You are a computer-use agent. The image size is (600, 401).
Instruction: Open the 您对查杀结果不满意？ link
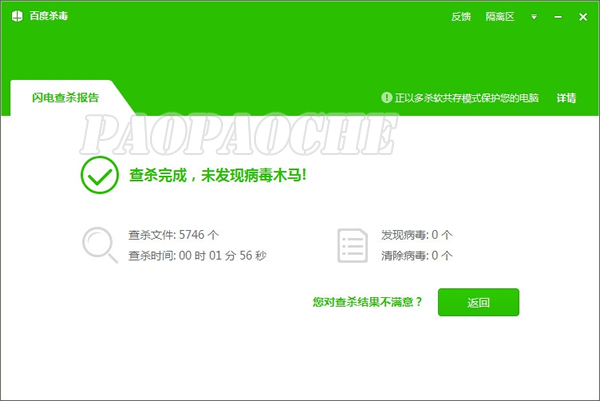pos(367,302)
